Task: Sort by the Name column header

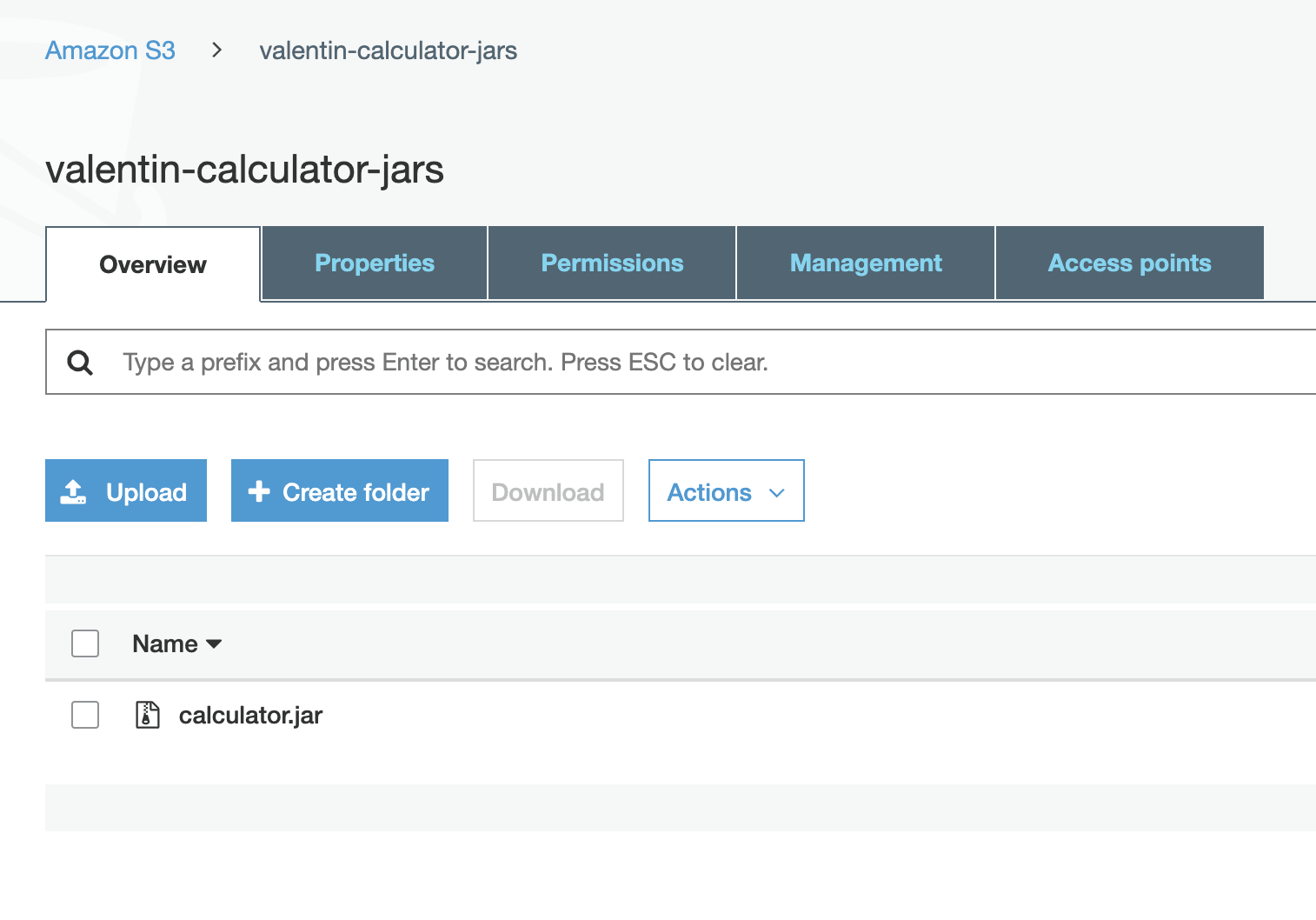Action: 176,643
